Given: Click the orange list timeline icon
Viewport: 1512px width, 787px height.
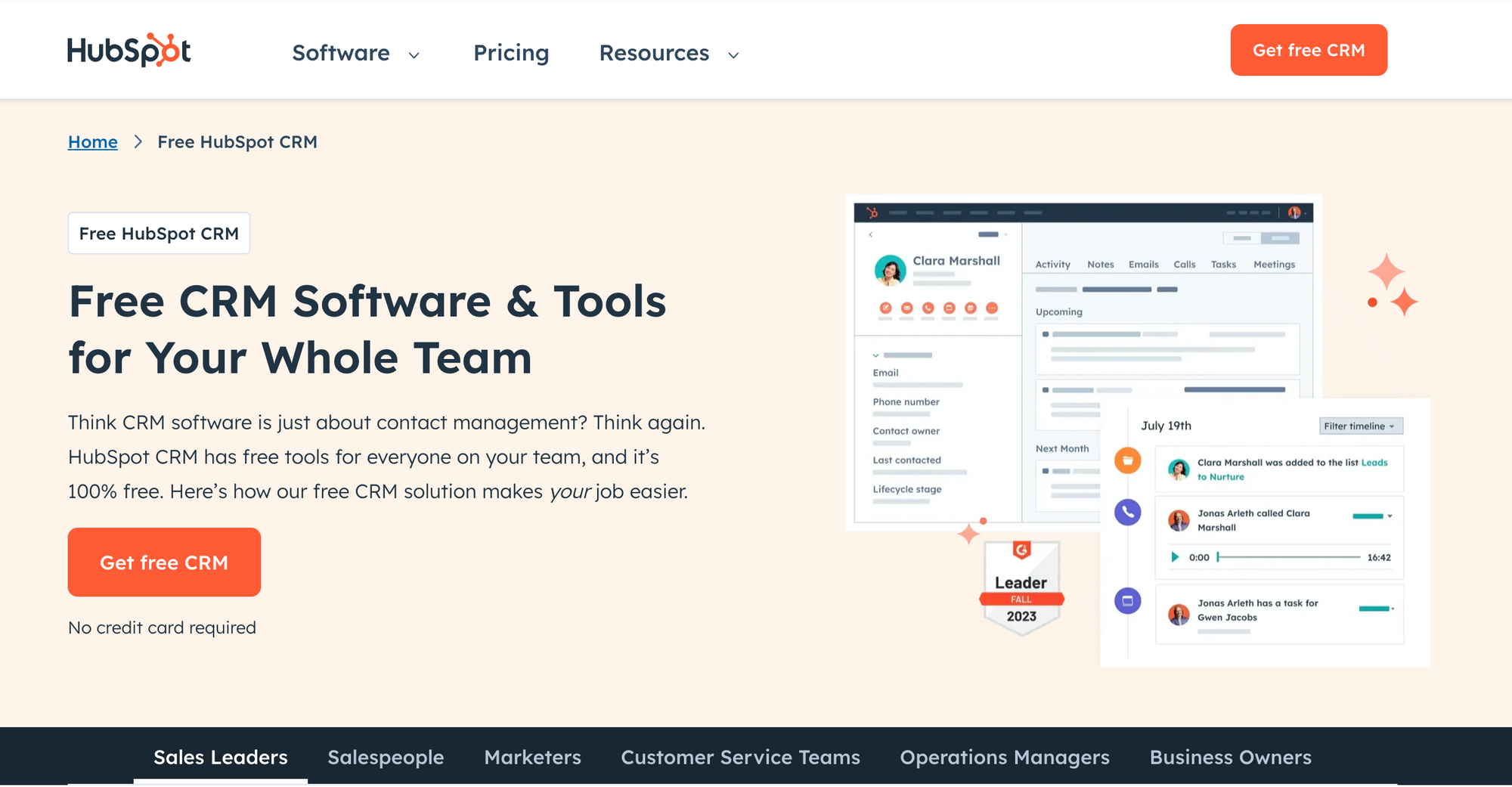Looking at the screenshot, I should click(1128, 460).
